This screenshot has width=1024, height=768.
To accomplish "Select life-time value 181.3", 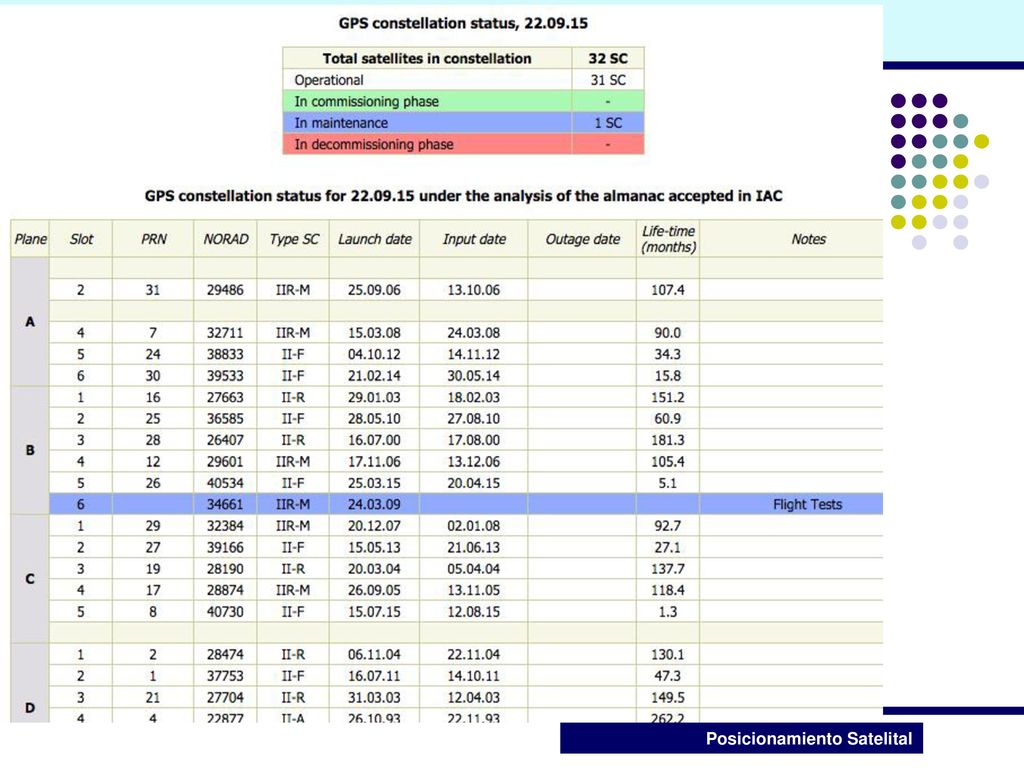I will pos(667,440).
